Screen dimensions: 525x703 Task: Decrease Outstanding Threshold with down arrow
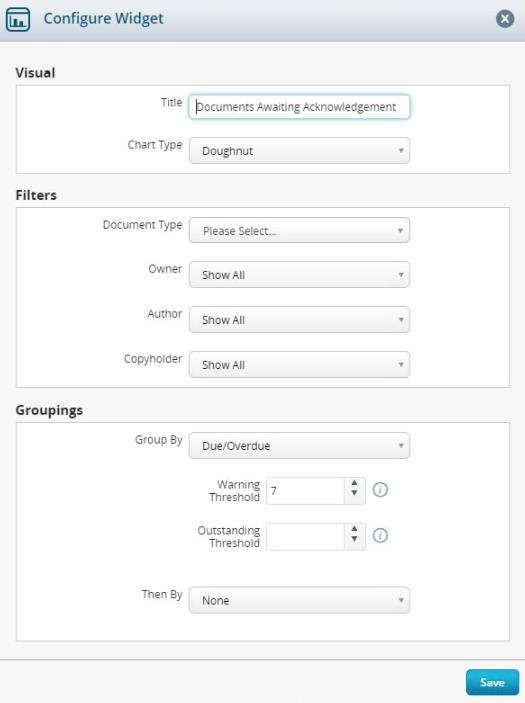pos(355,539)
